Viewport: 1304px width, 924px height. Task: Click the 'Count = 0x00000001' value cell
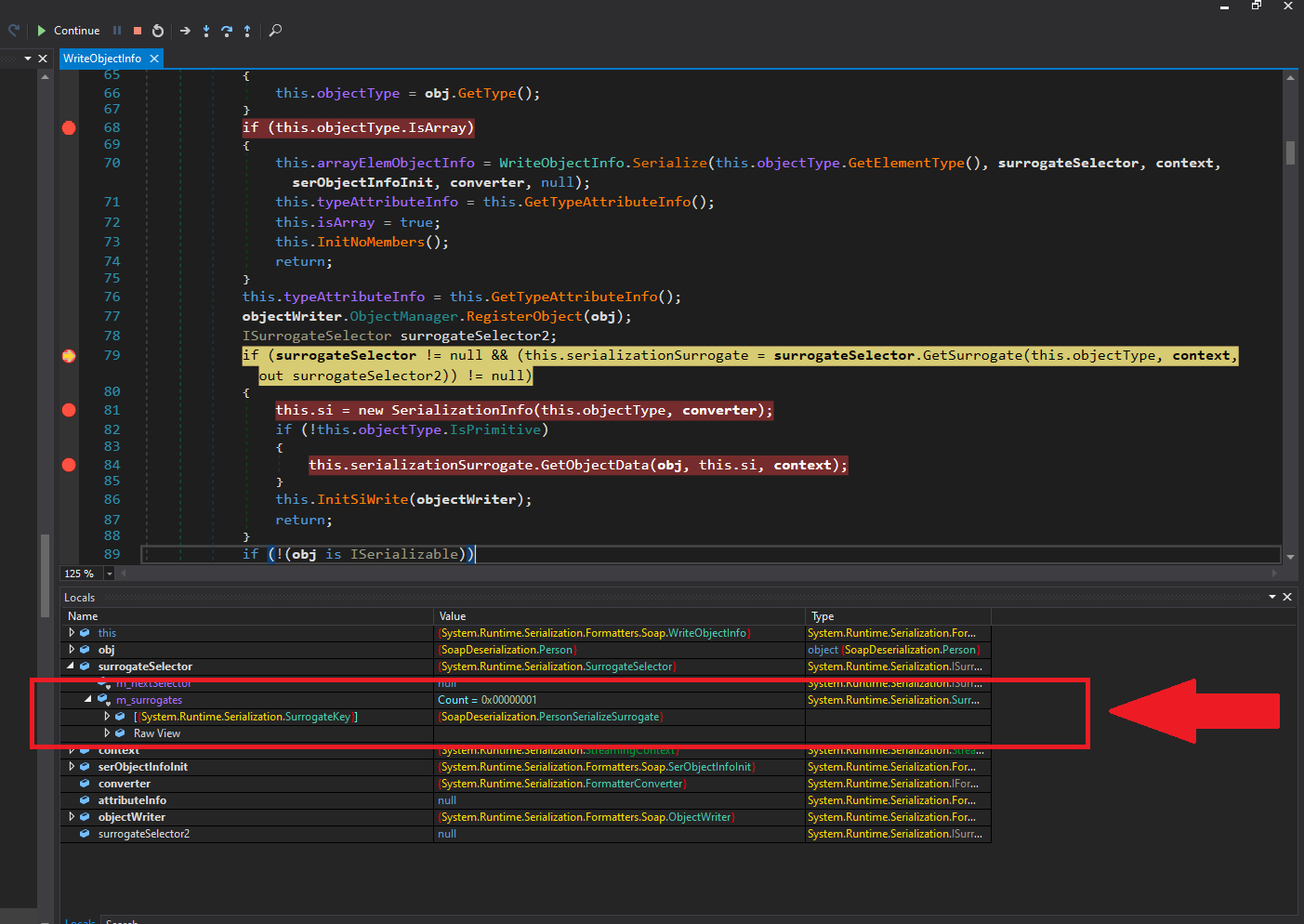(x=619, y=700)
